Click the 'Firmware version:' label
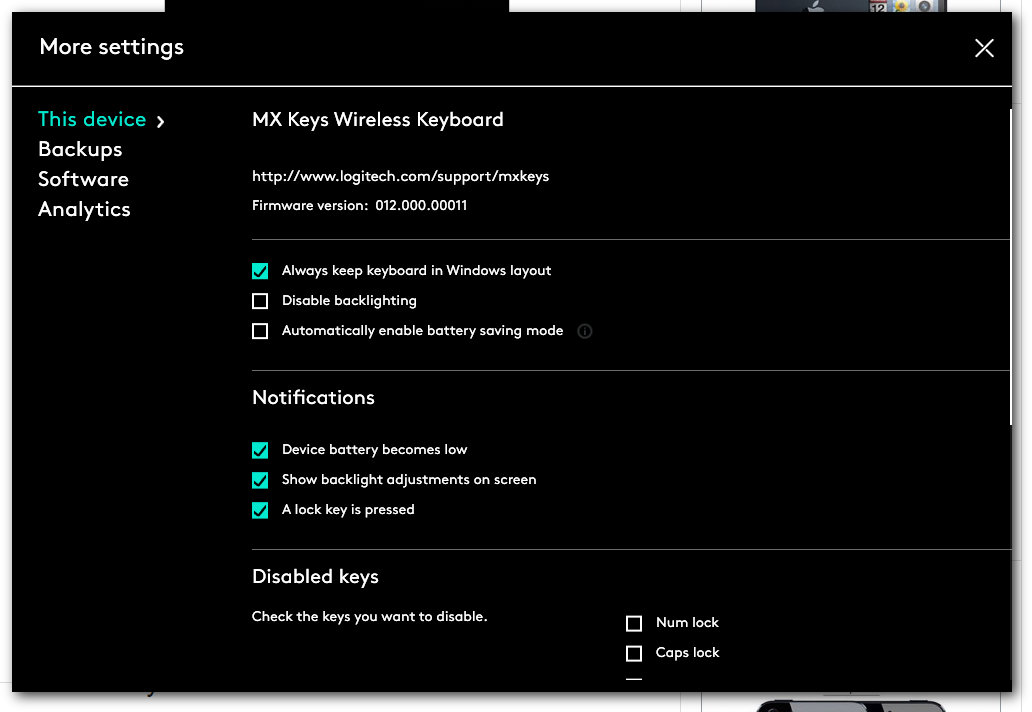This screenshot has height=712, width=1032. 310,205
